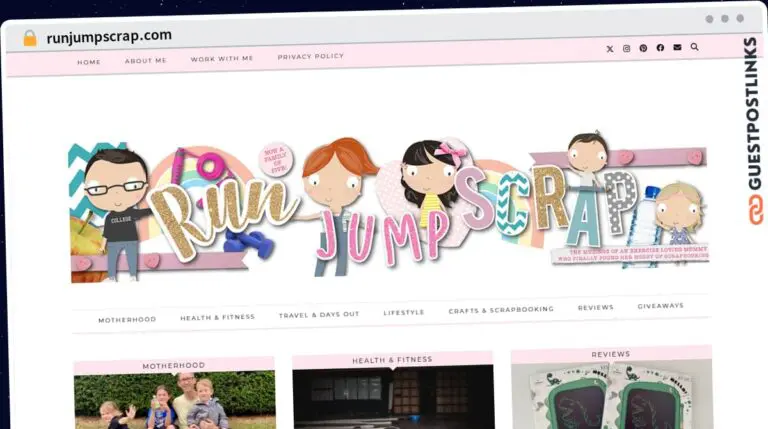Select Crafts & Scrapbooking category

pos(501,310)
